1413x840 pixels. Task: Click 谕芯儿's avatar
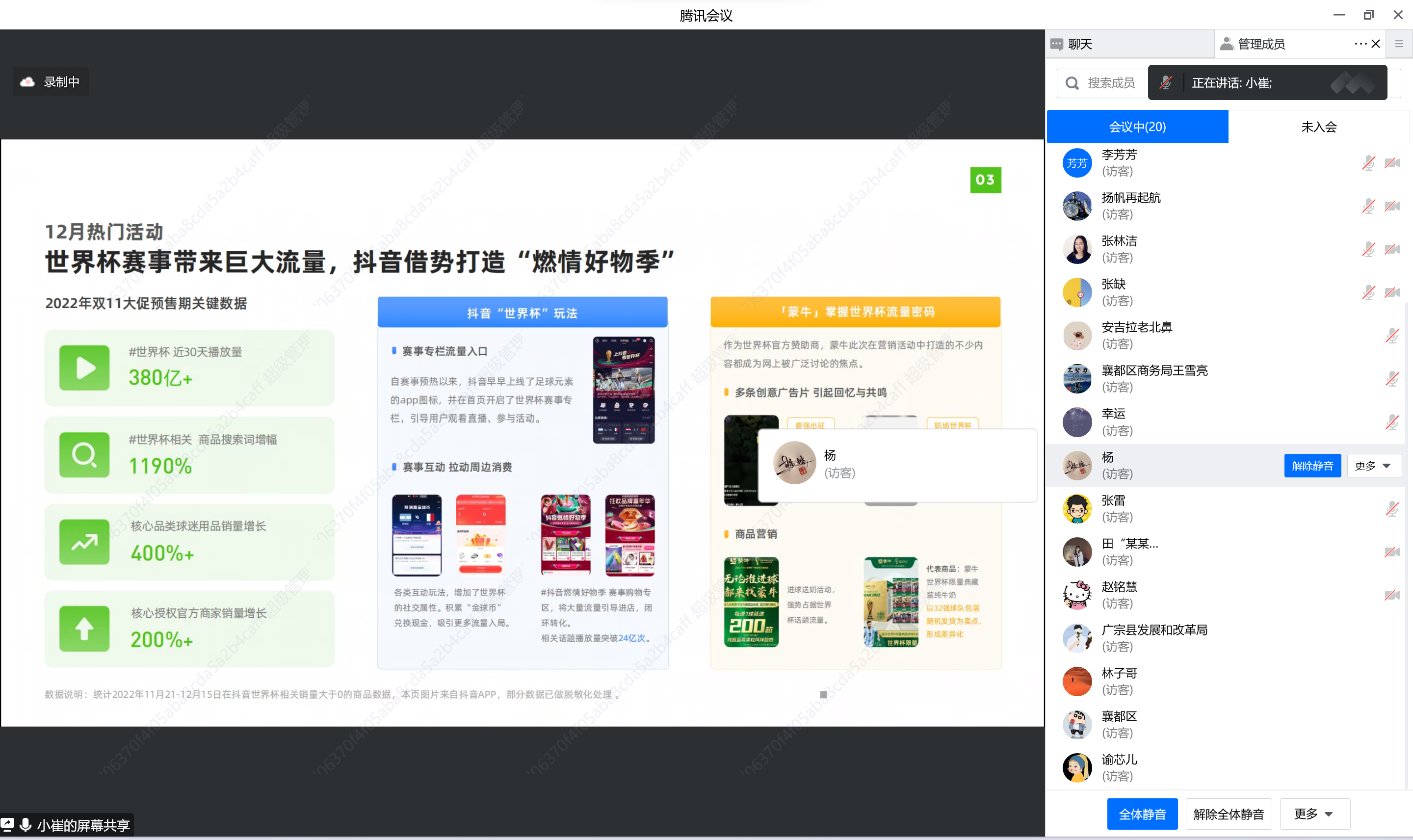click(1077, 768)
